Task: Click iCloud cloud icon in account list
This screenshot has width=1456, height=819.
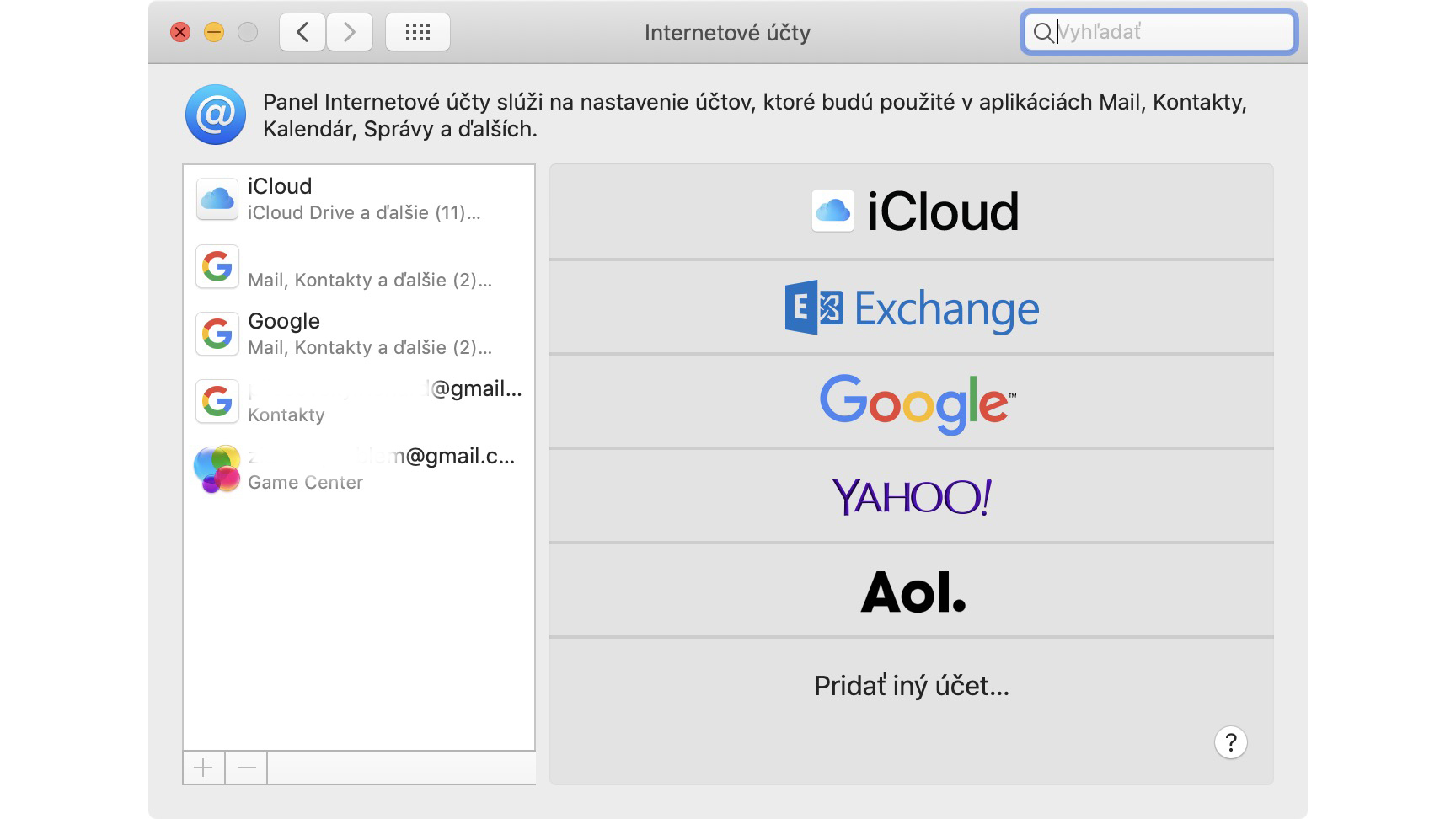Action: (217, 199)
